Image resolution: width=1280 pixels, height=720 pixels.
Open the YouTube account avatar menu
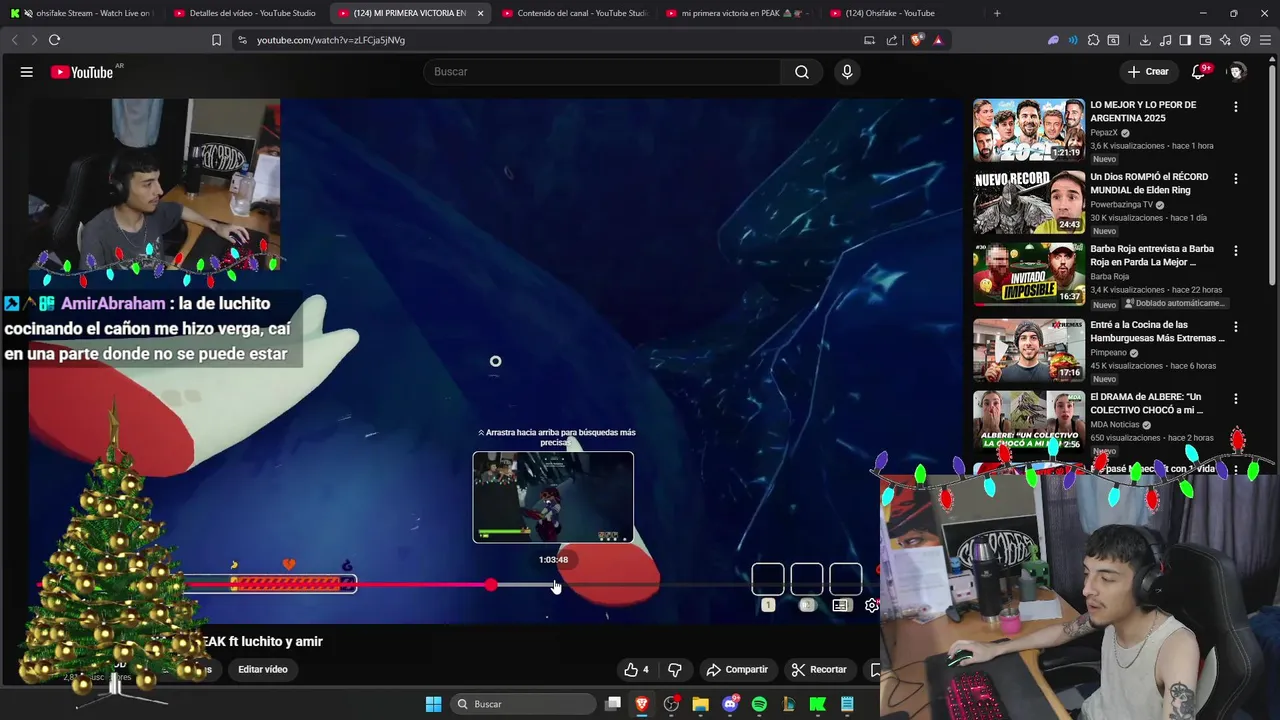coord(1237,72)
